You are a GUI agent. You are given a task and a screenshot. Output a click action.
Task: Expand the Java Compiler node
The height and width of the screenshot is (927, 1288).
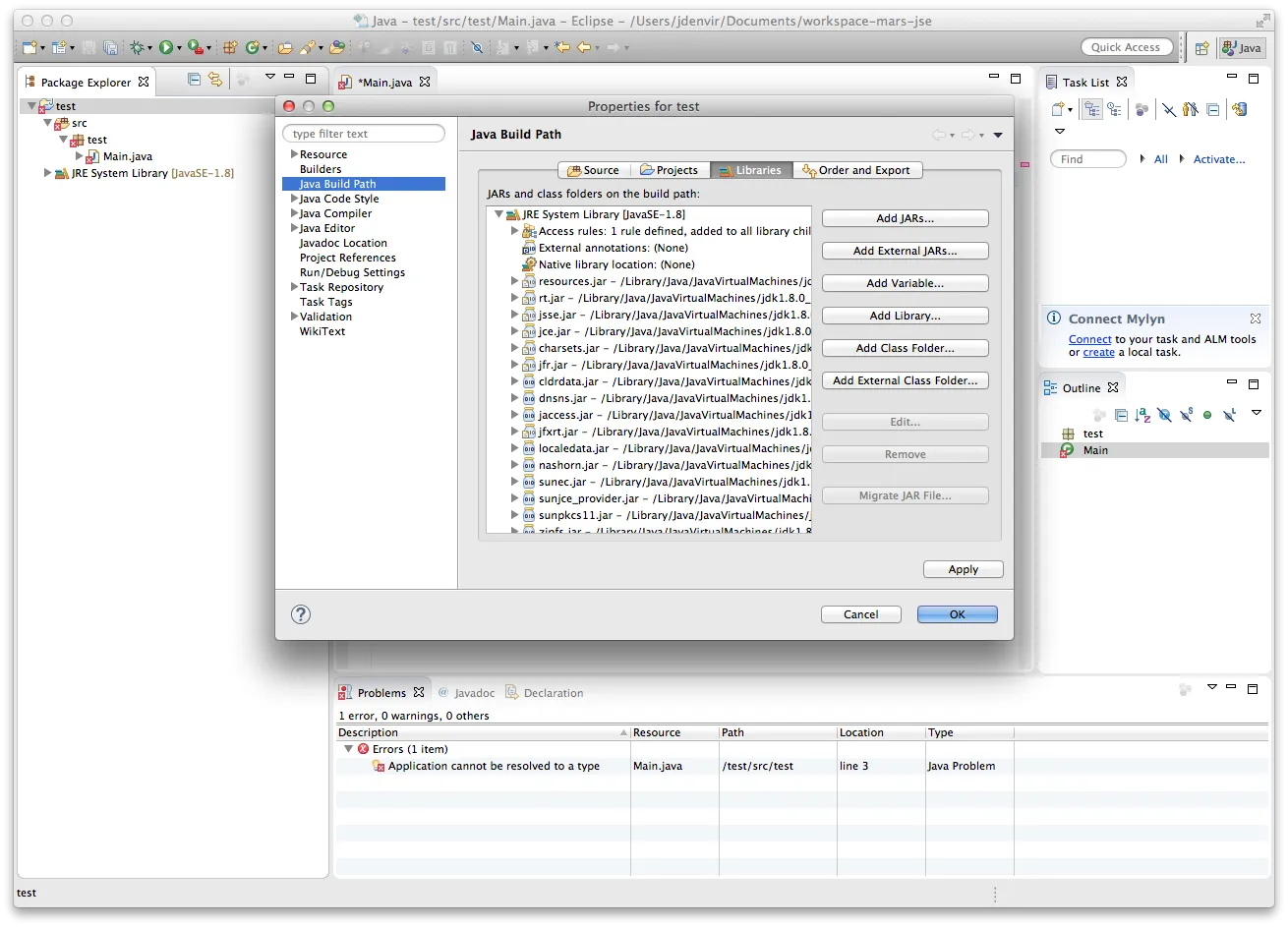294,213
